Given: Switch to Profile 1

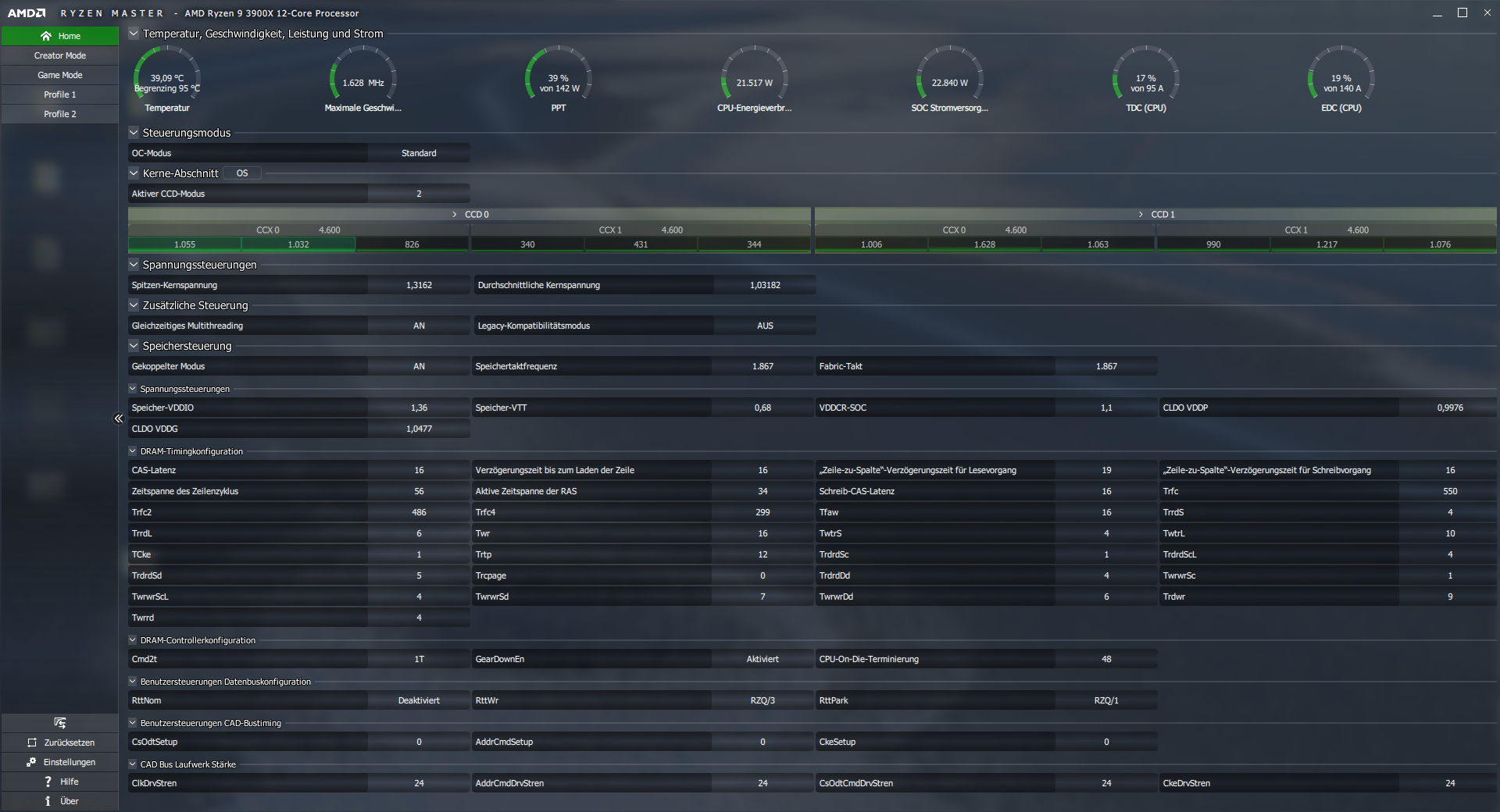Looking at the screenshot, I should 60,94.
